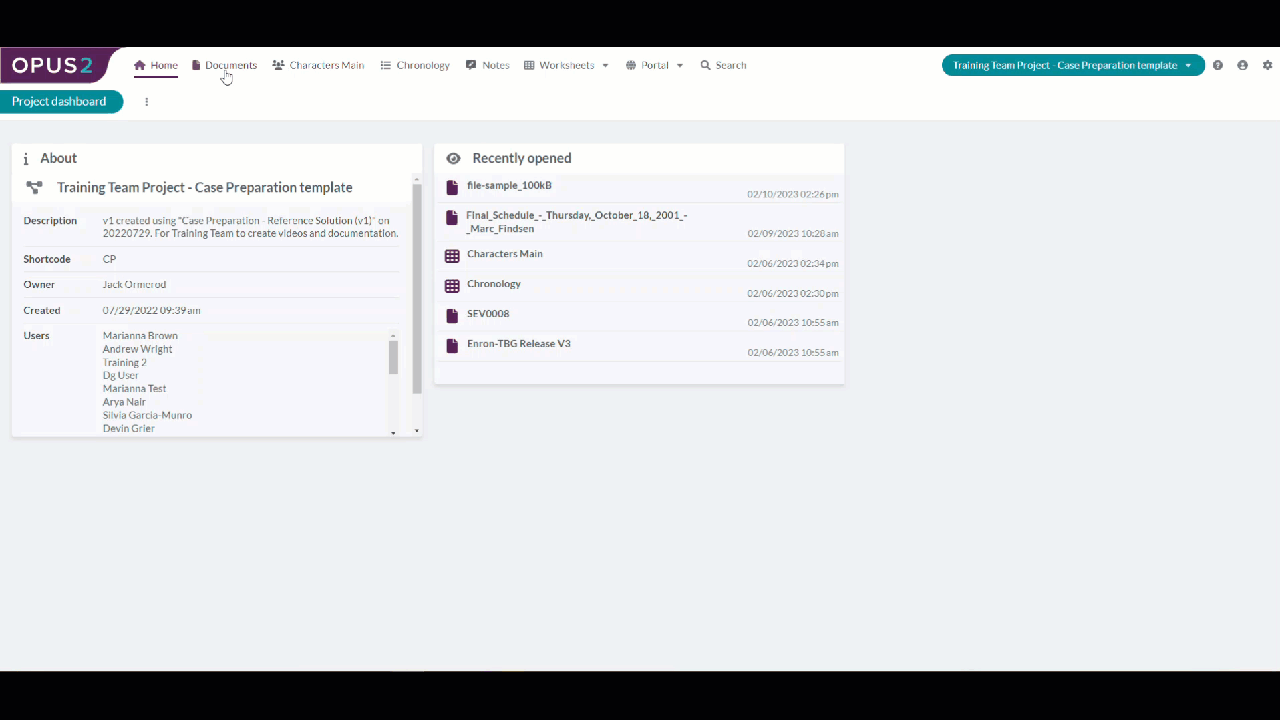Click the Documents tab file icon
The width and height of the screenshot is (1280, 720).
pyautogui.click(x=196, y=65)
